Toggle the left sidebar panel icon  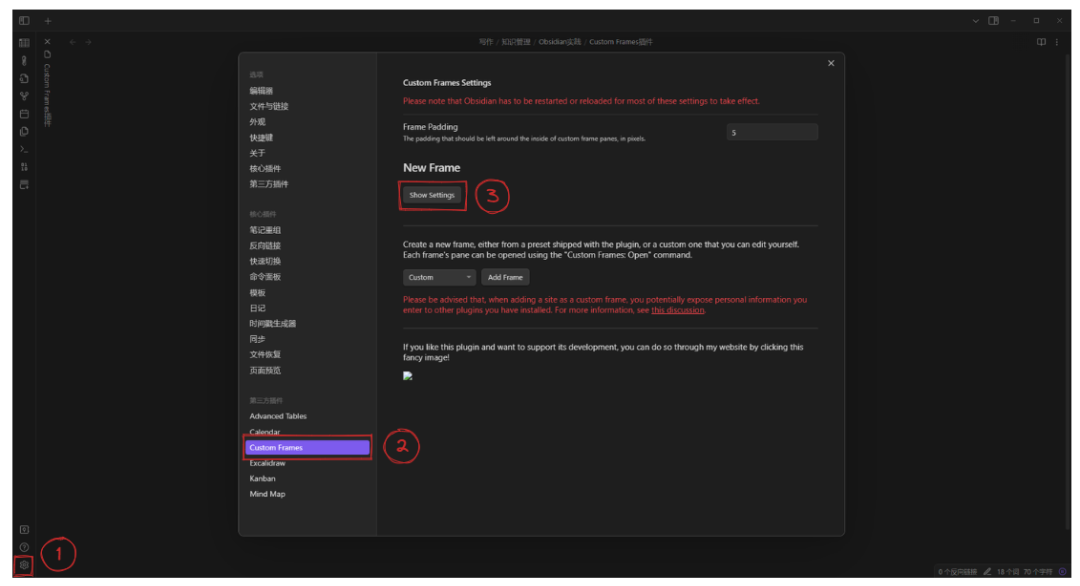pyautogui.click(x=24, y=21)
